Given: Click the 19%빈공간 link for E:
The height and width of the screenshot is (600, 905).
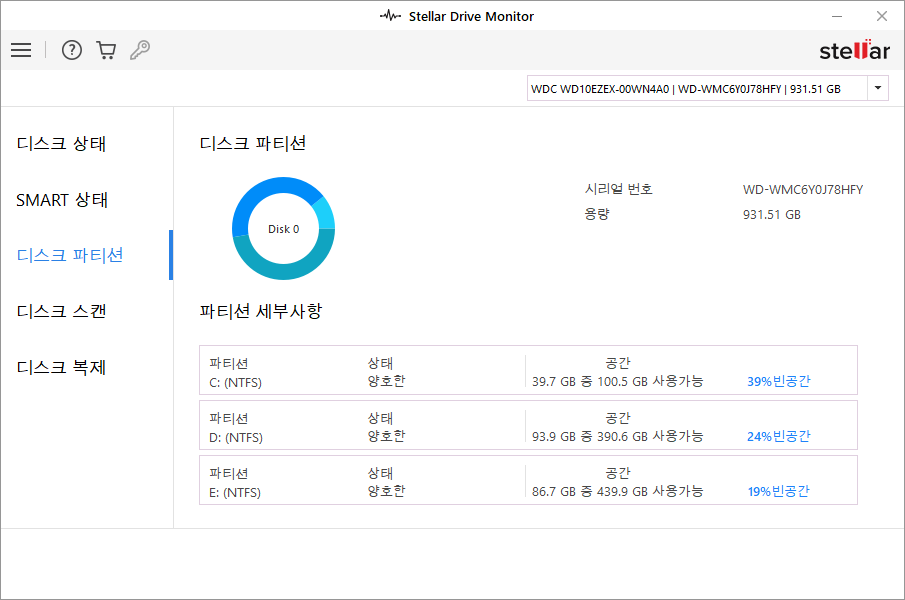Looking at the screenshot, I should [778, 491].
